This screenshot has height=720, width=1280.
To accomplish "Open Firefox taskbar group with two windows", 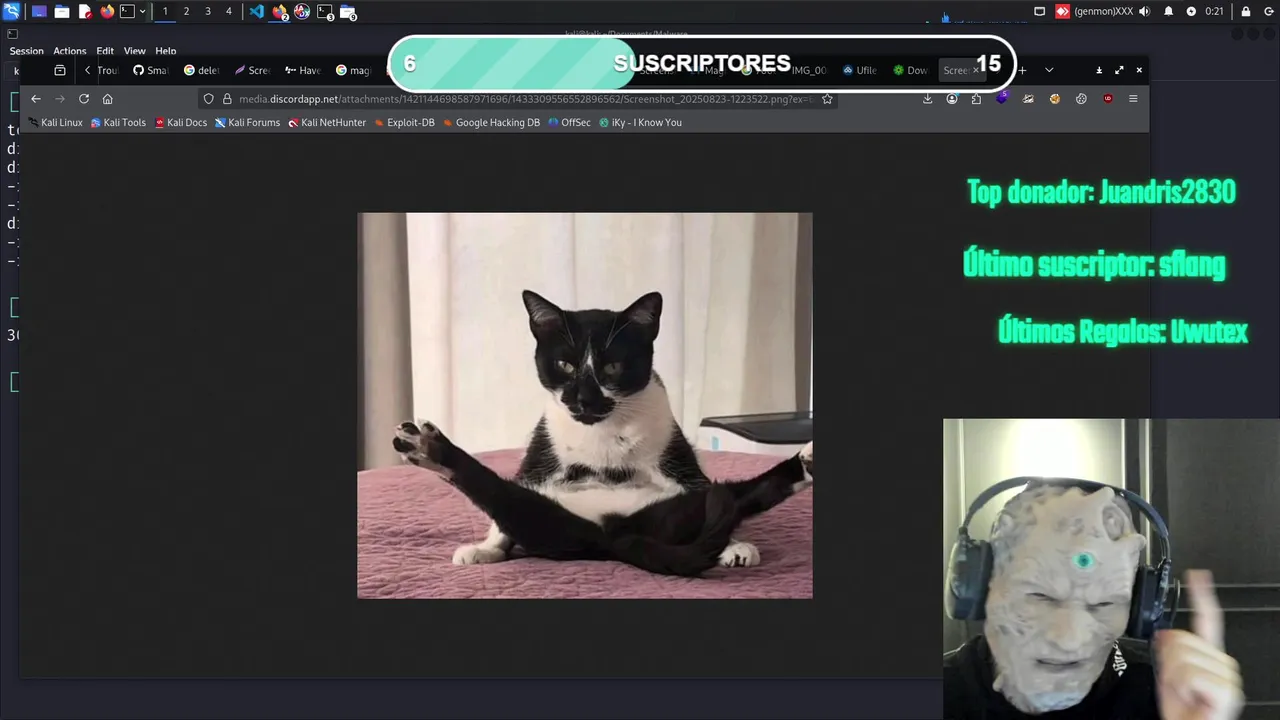I will (x=280, y=12).
